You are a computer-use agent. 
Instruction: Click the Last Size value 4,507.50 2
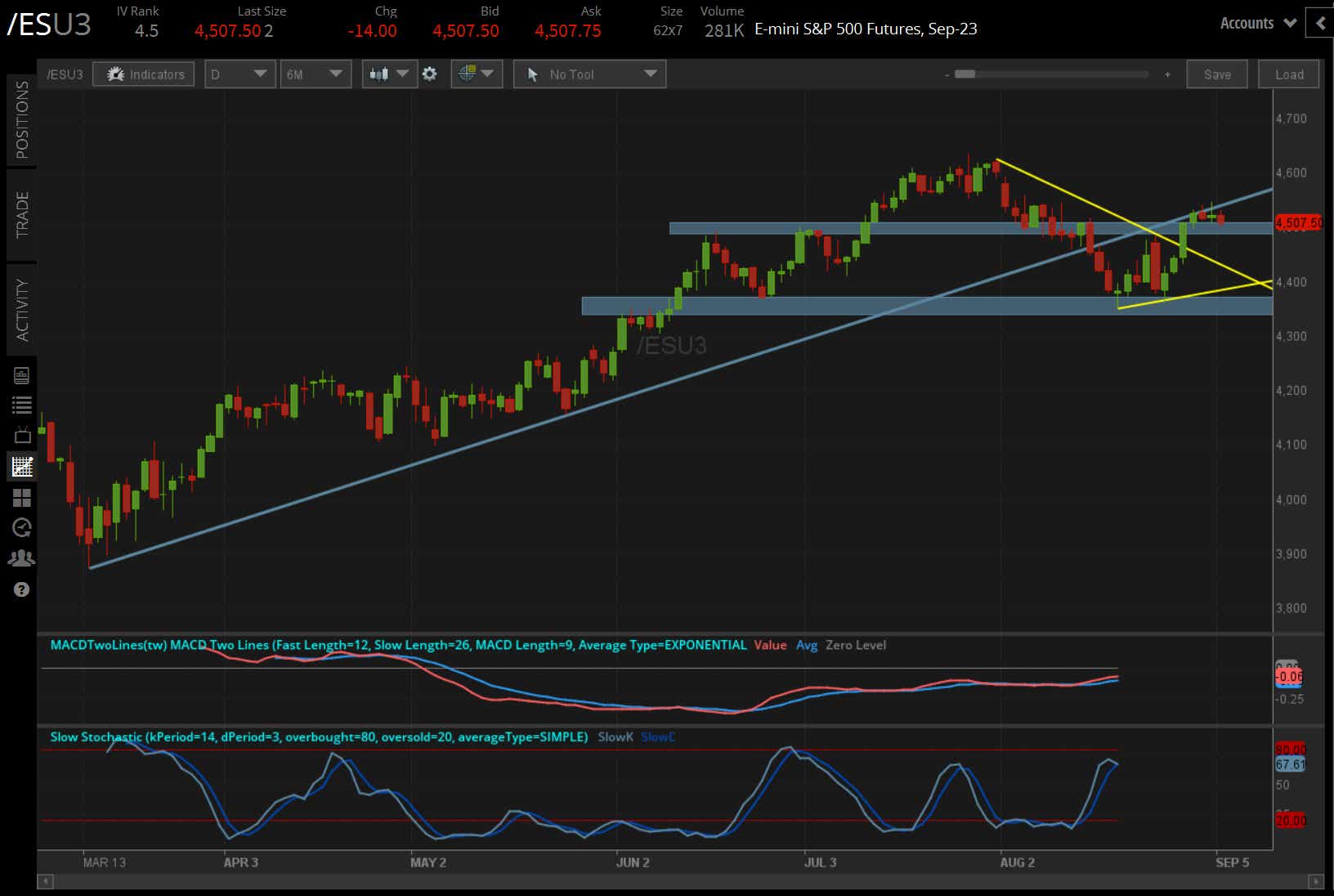coord(234,31)
